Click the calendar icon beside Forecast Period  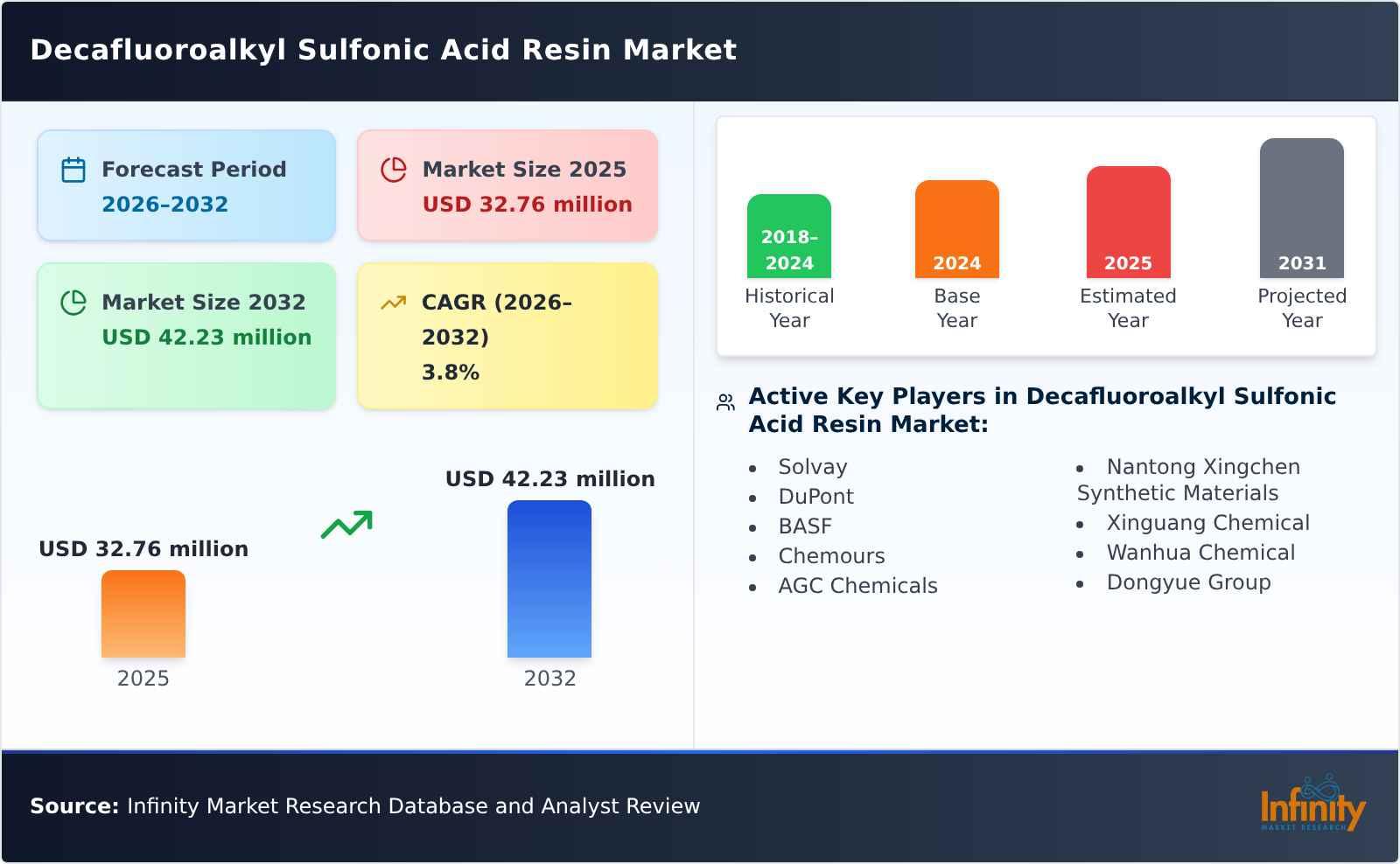[73, 169]
